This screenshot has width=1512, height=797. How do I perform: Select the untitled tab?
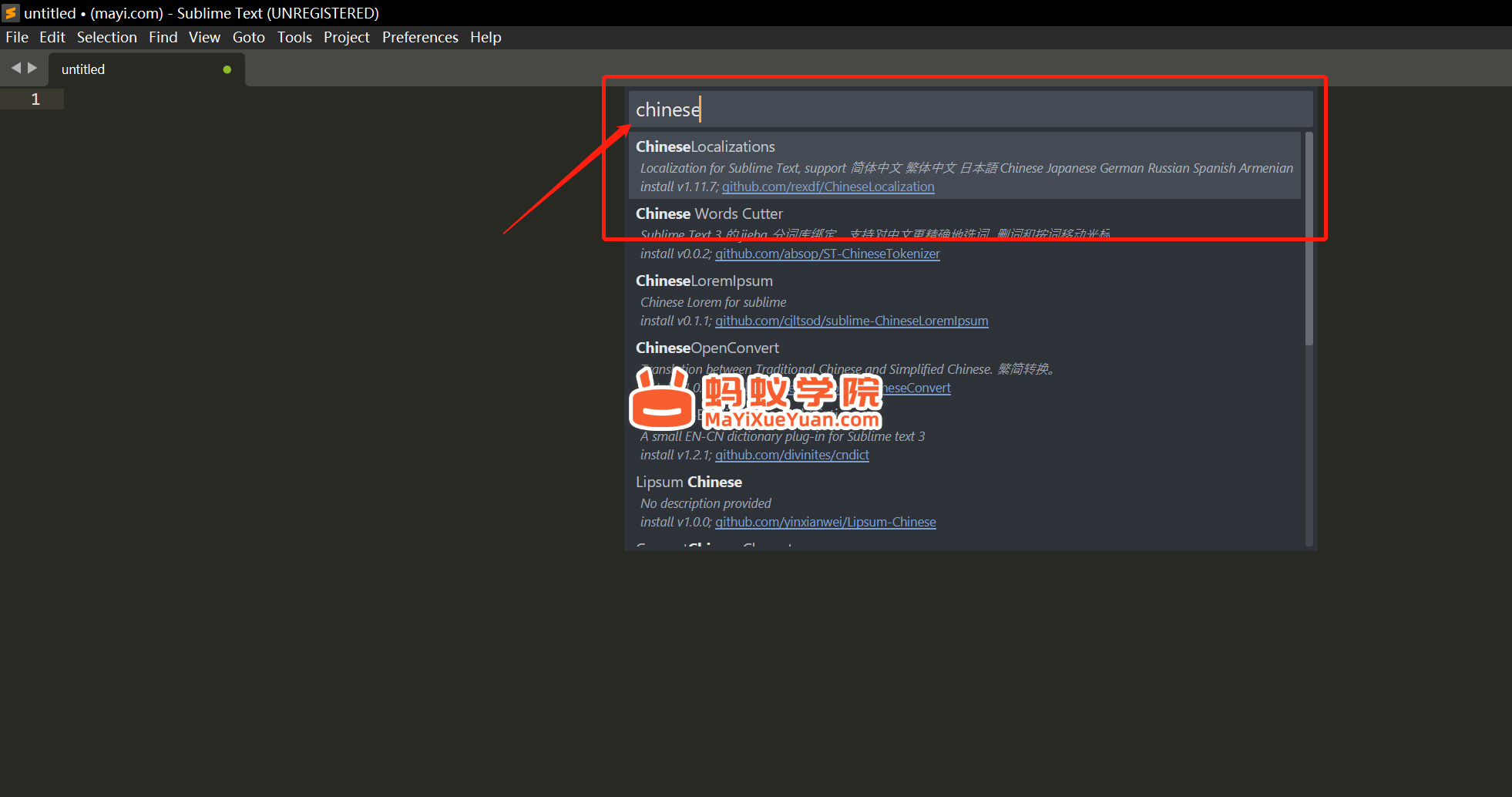point(146,69)
